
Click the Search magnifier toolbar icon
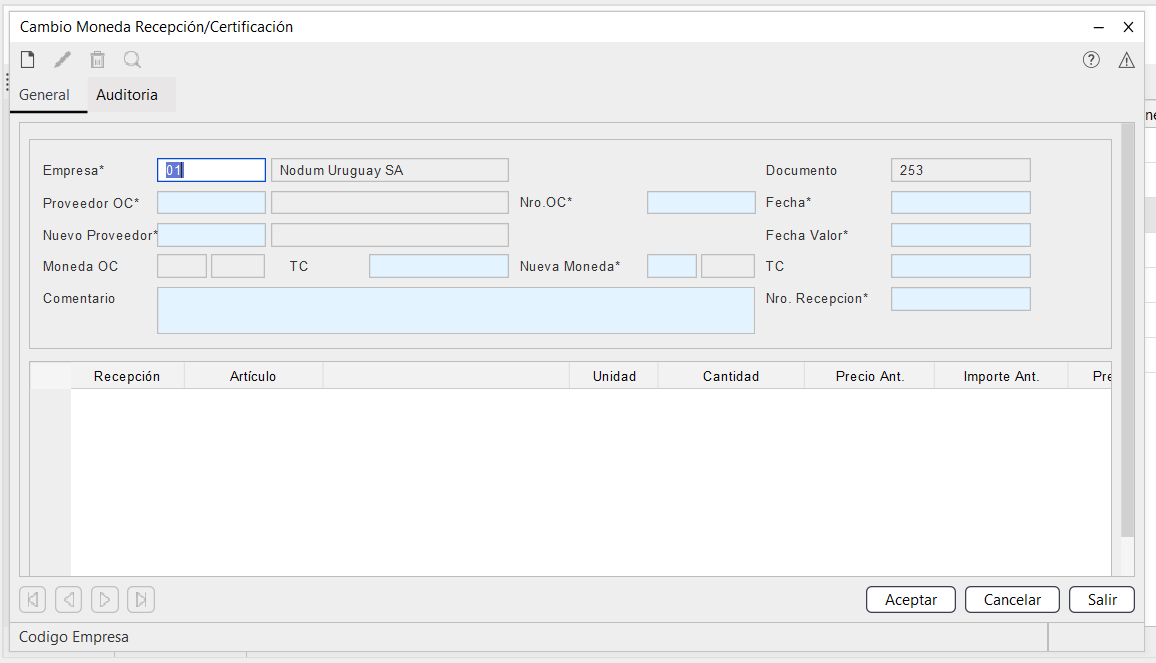132,60
